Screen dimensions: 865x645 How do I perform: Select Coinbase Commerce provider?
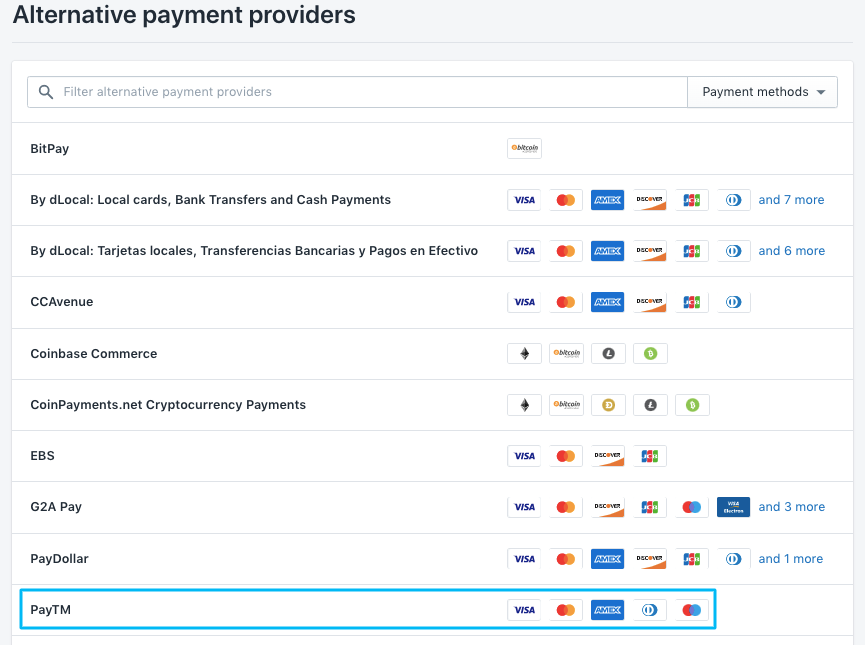[432, 354]
